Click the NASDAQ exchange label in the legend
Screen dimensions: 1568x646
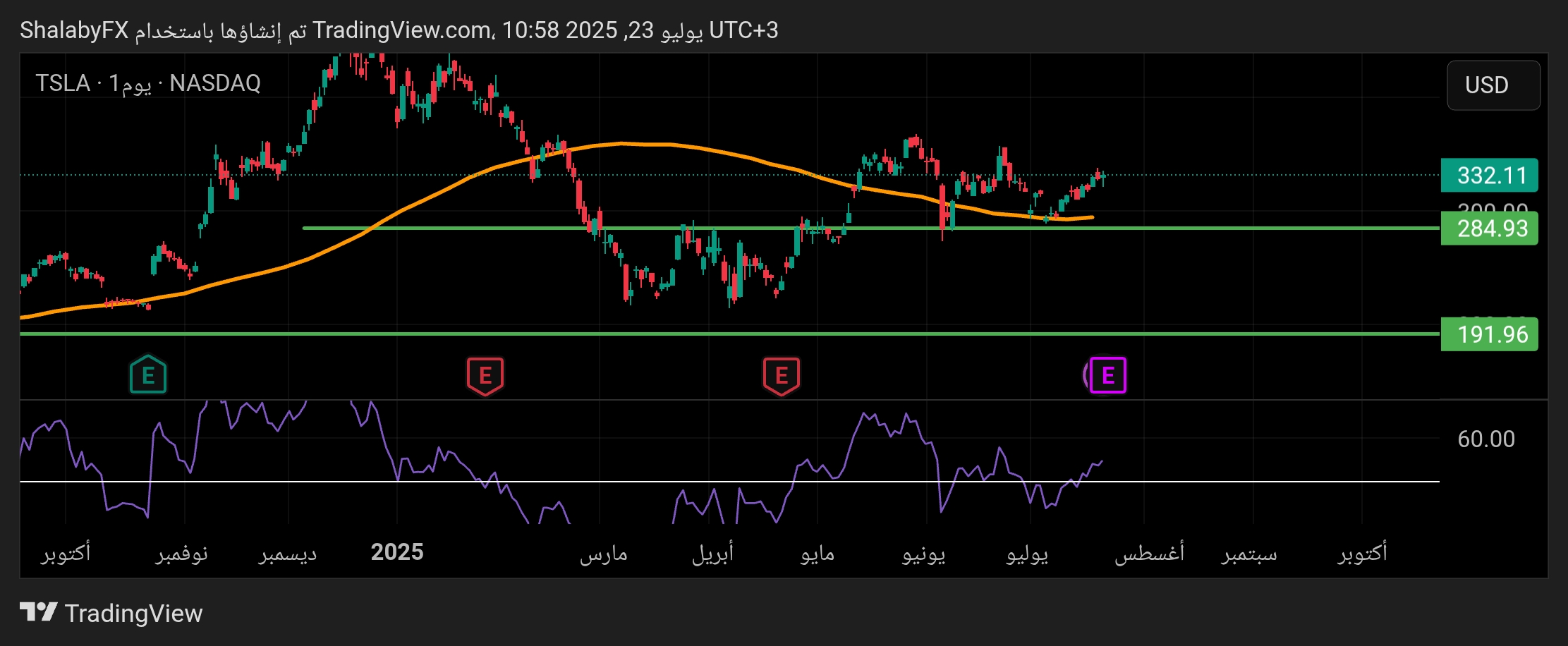tap(215, 83)
